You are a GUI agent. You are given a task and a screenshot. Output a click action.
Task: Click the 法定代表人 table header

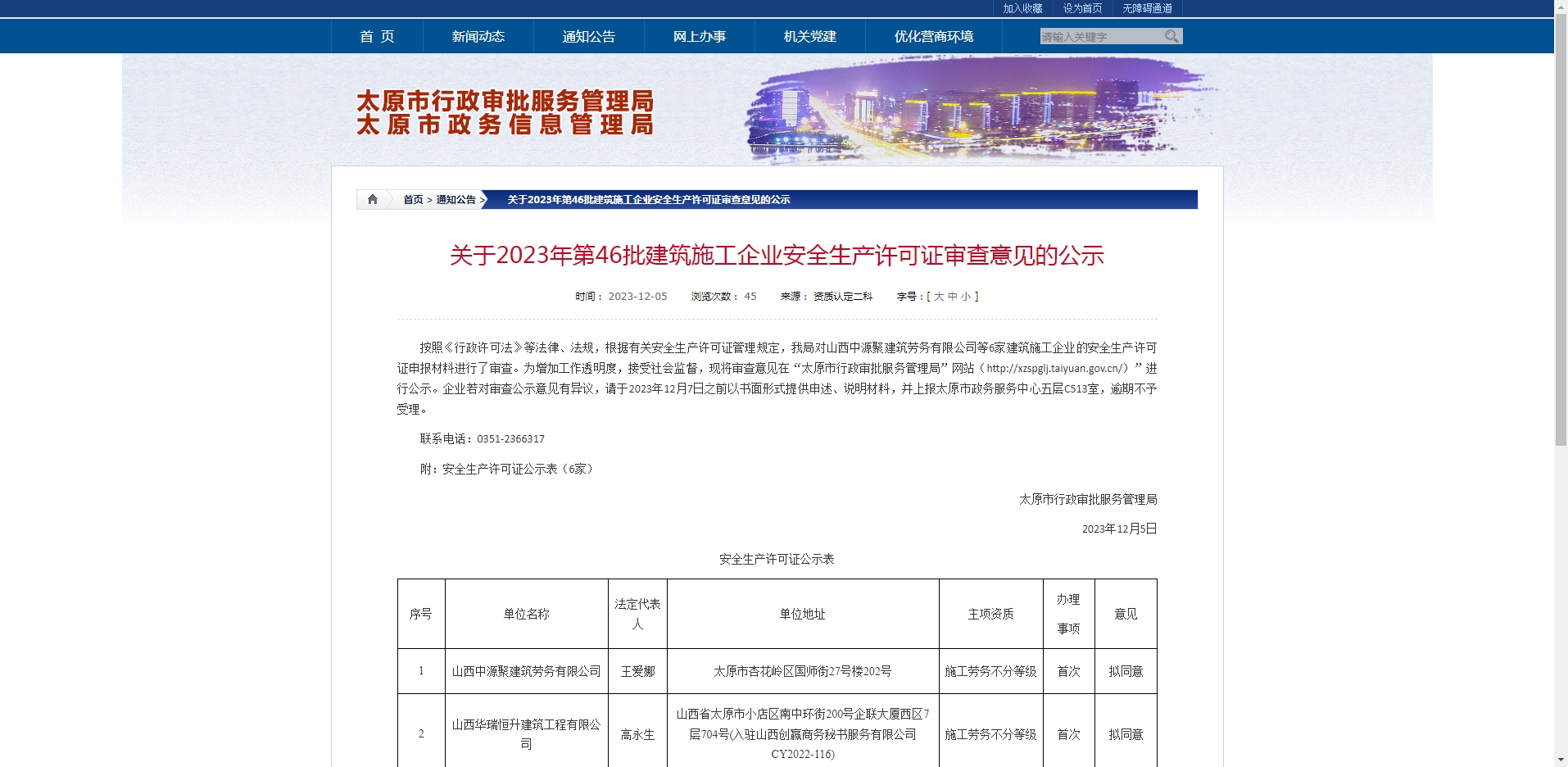637,614
